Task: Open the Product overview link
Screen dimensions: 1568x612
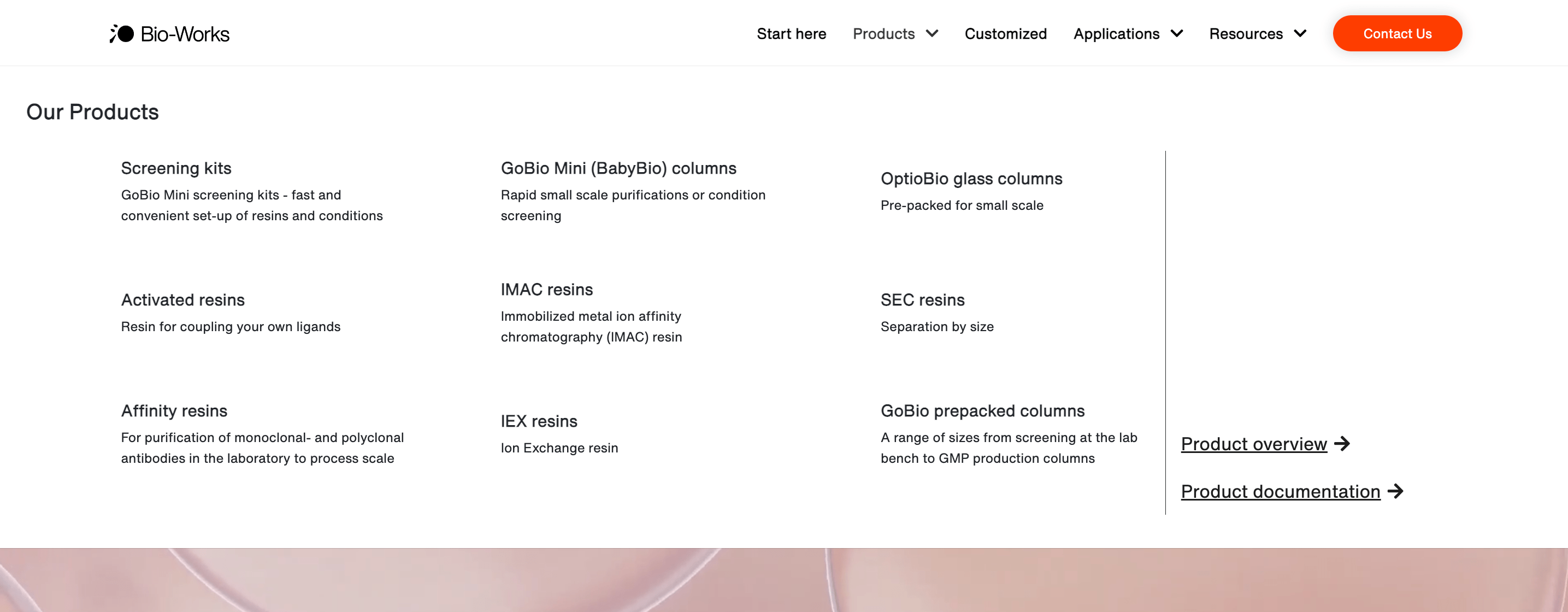Action: click(x=1253, y=444)
